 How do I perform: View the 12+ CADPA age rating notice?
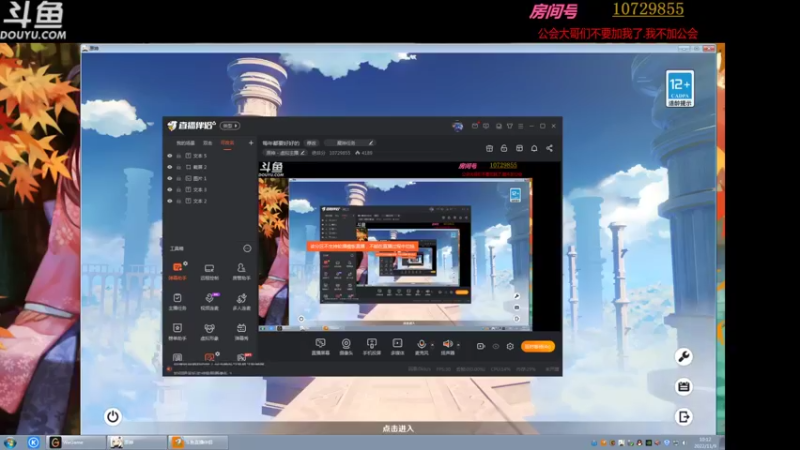point(680,88)
